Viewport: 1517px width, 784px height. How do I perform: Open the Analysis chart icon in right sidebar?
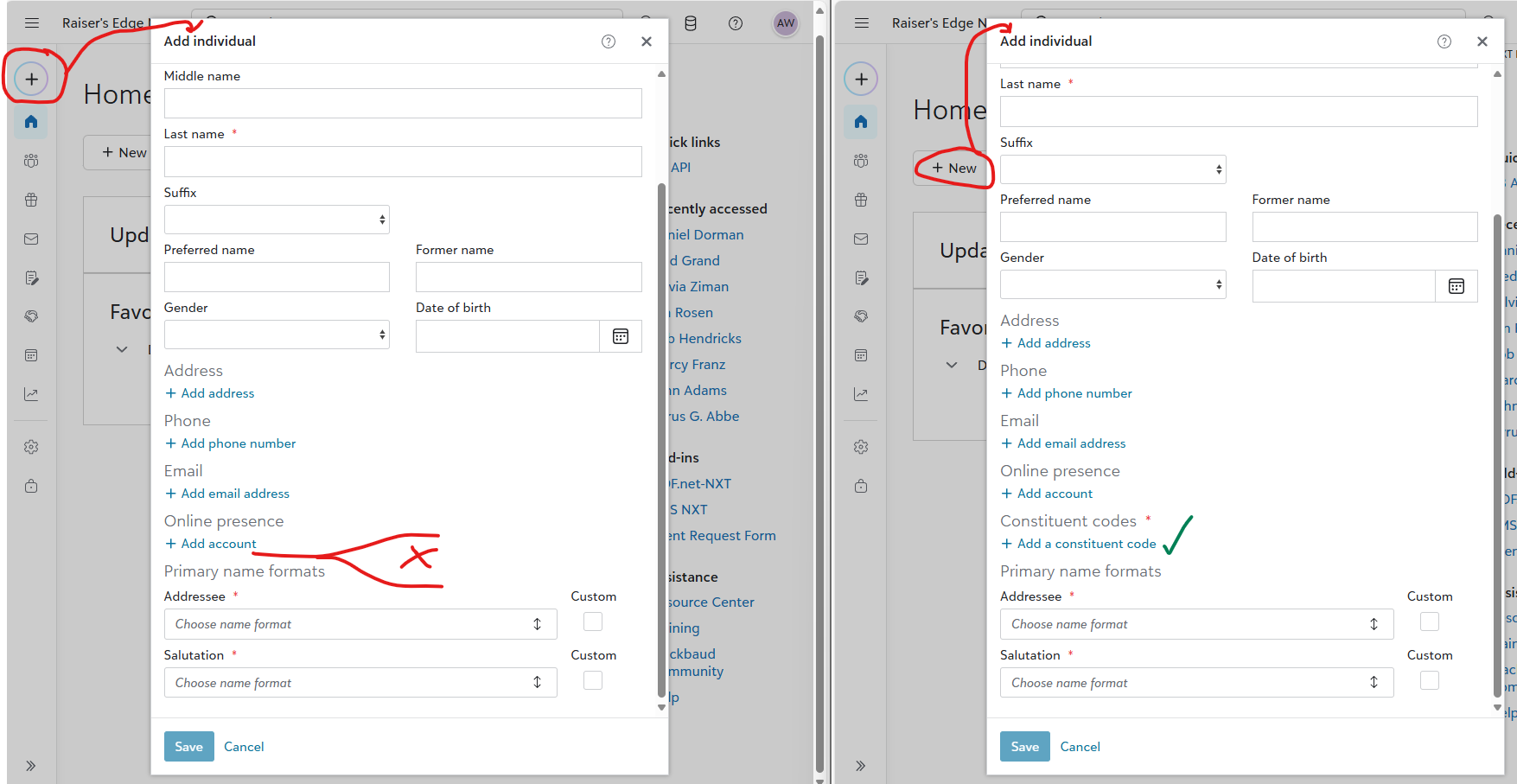[861, 394]
